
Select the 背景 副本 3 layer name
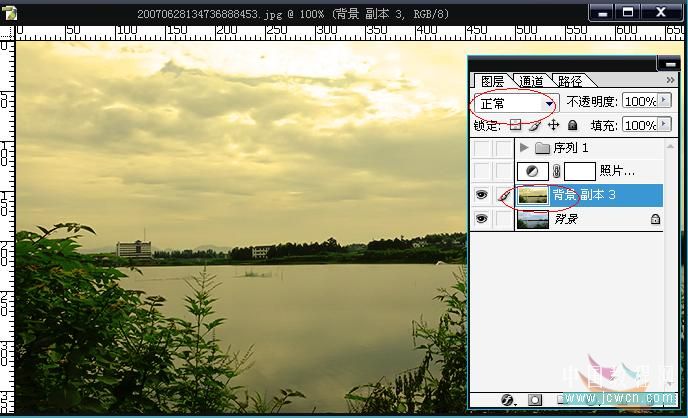[x=584, y=194]
